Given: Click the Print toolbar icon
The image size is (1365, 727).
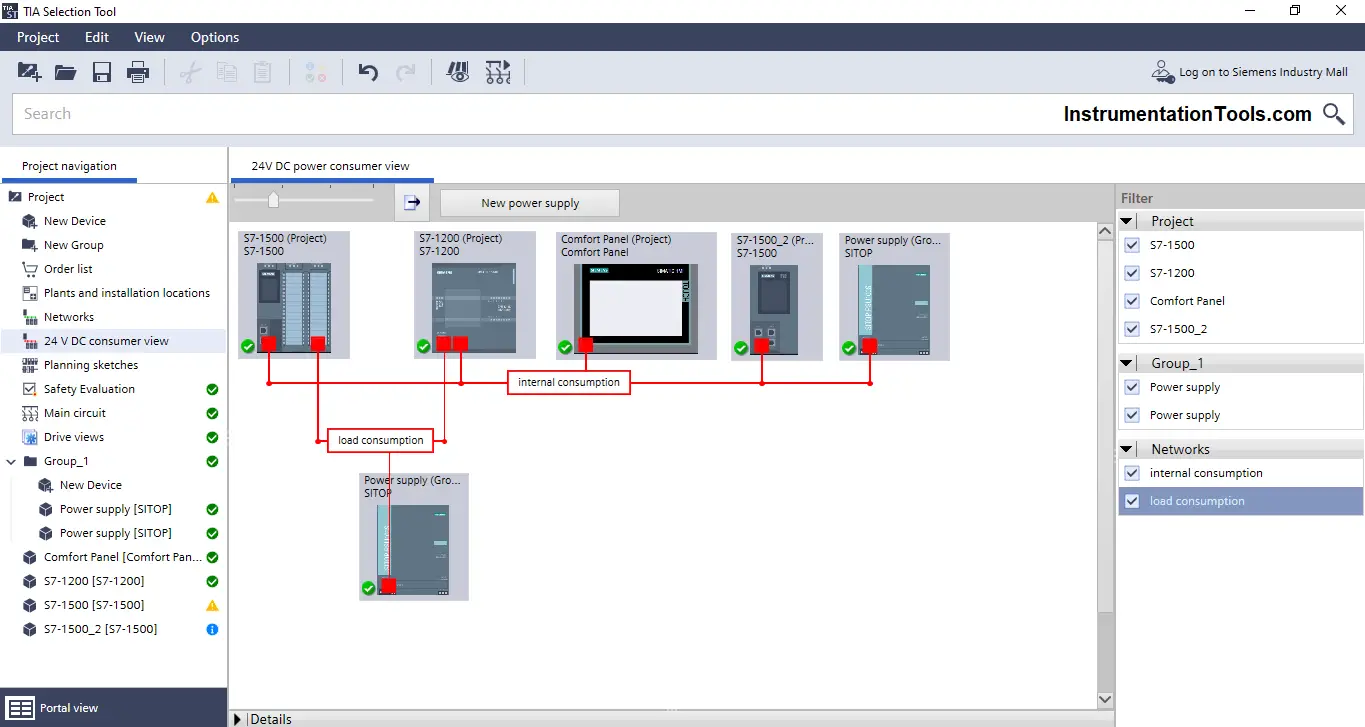Looking at the screenshot, I should pyautogui.click(x=138, y=72).
